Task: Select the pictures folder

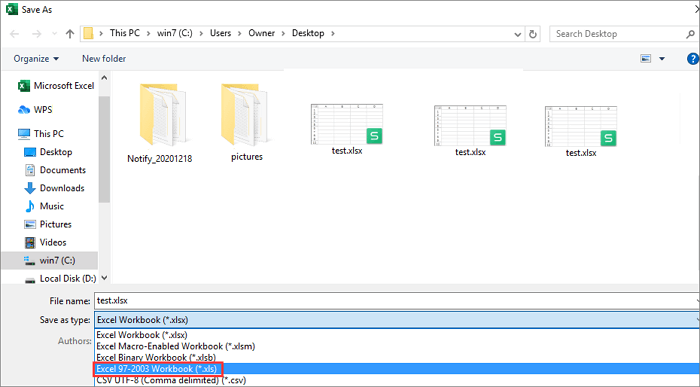Action: [246, 122]
